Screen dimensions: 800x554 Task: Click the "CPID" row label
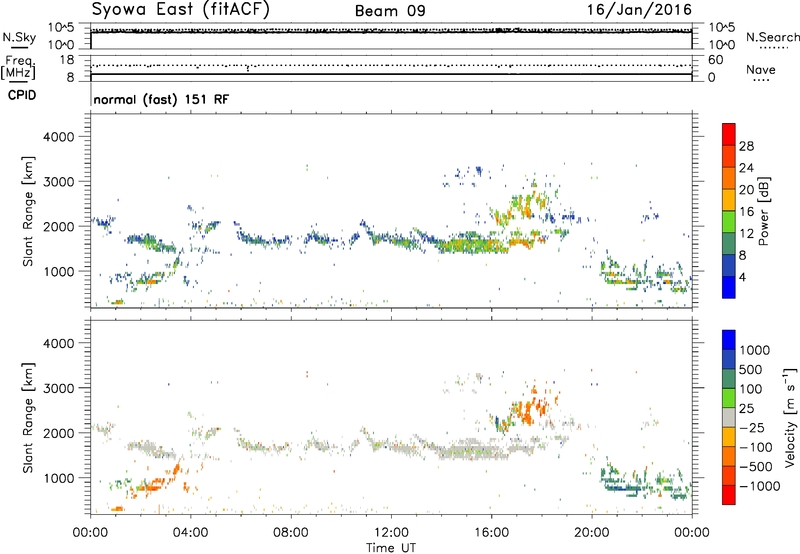pos(22,95)
